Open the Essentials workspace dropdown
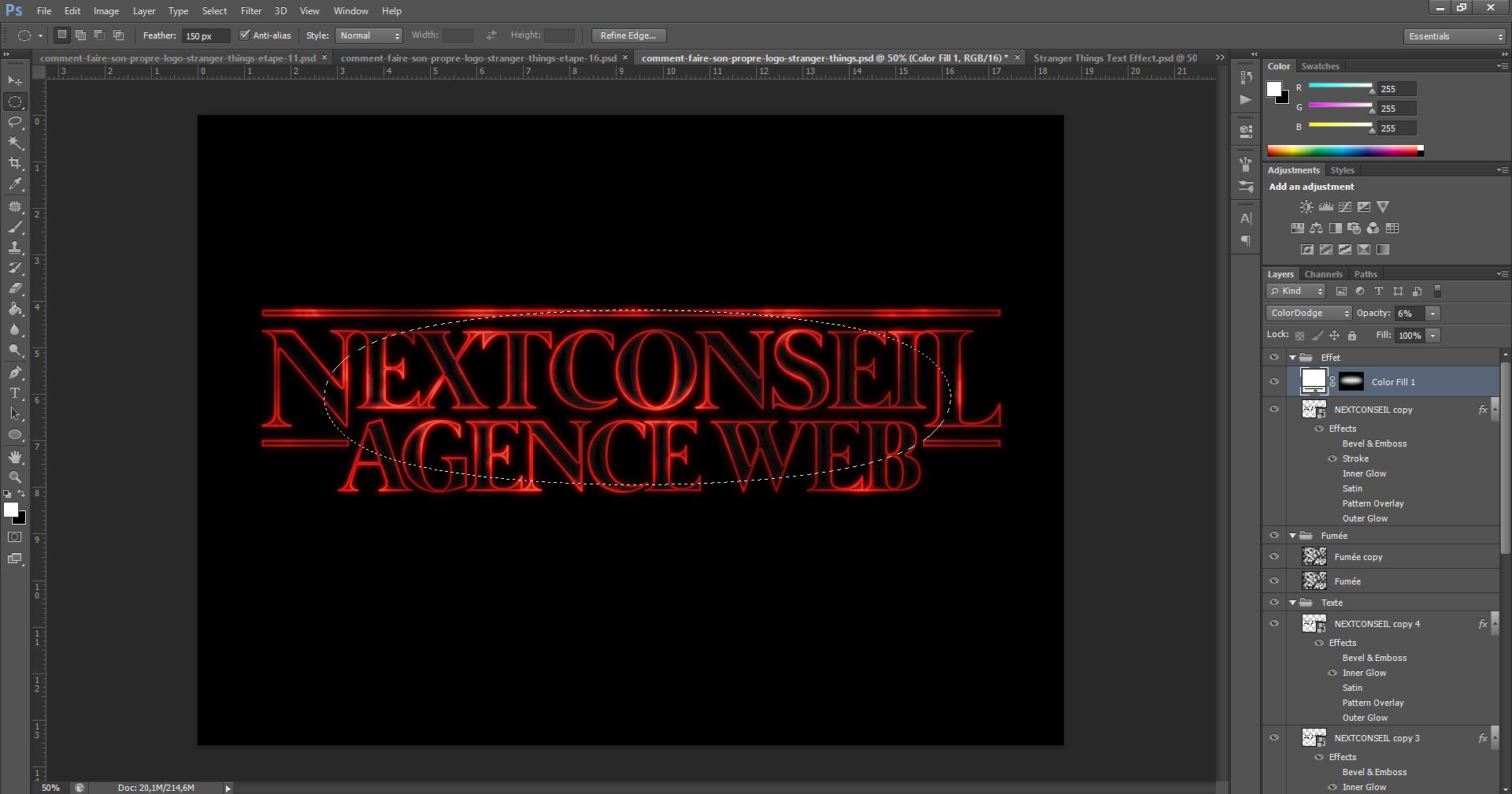Viewport: 1512px width, 794px height. coord(1455,36)
